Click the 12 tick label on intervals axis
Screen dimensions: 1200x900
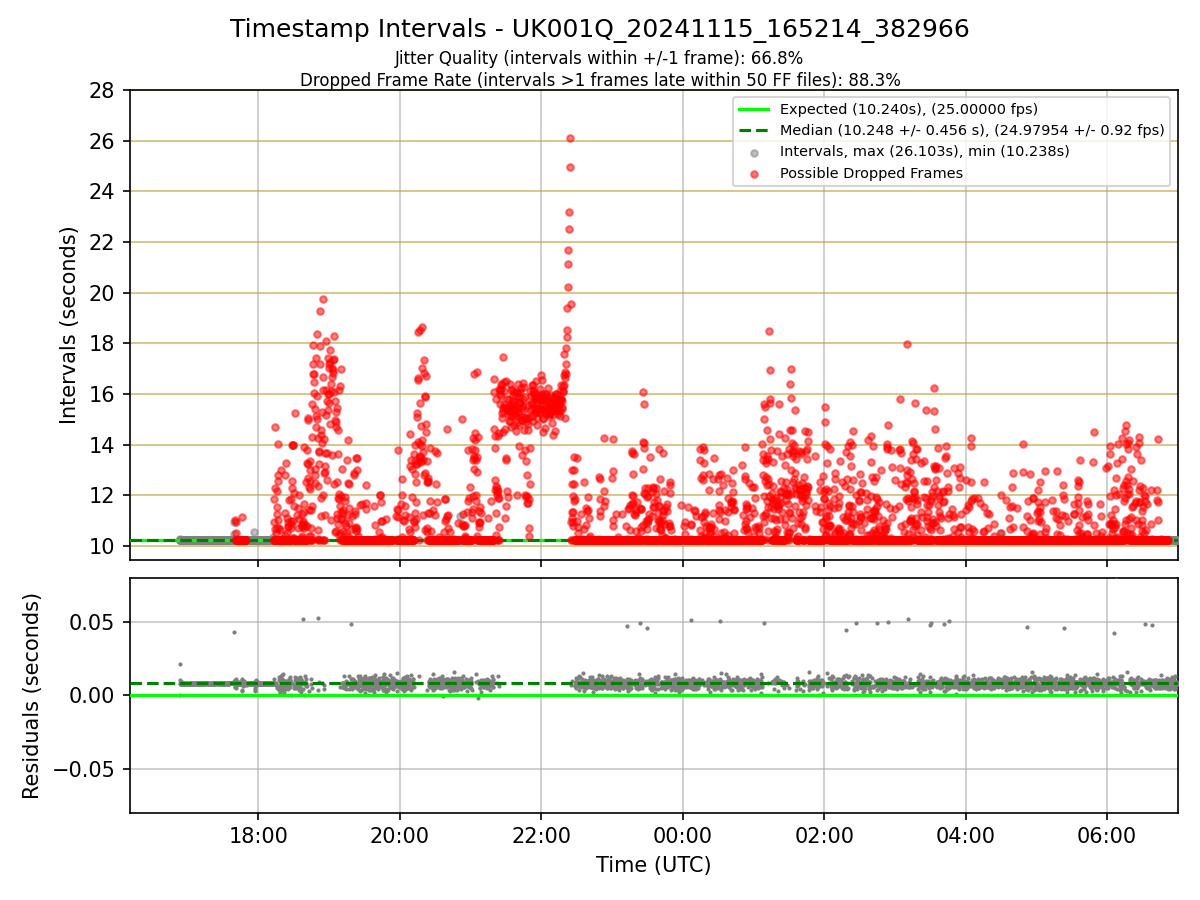tap(101, 495)
